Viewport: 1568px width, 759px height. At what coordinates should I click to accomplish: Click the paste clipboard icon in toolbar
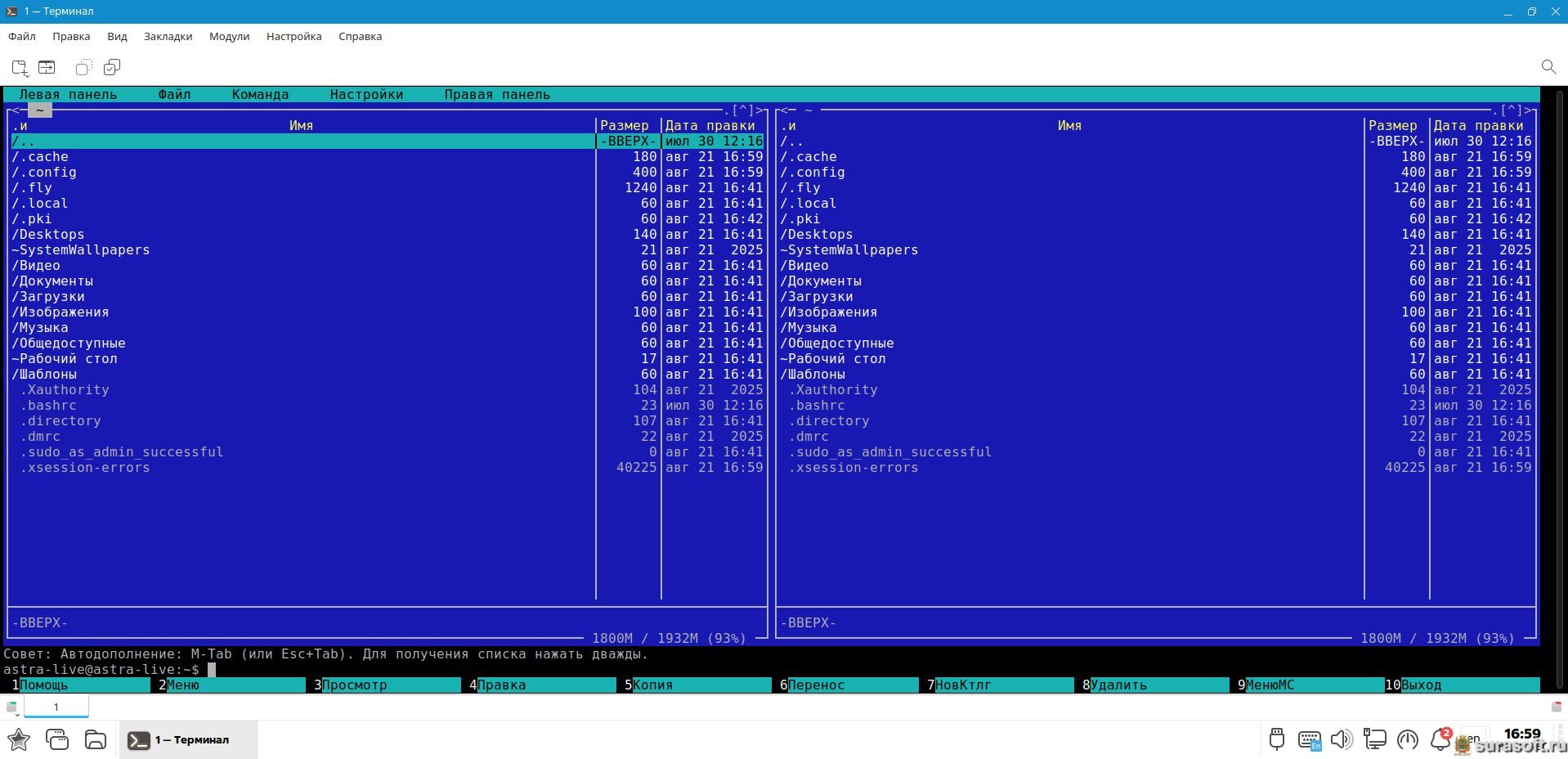click(x=112, y=67)
